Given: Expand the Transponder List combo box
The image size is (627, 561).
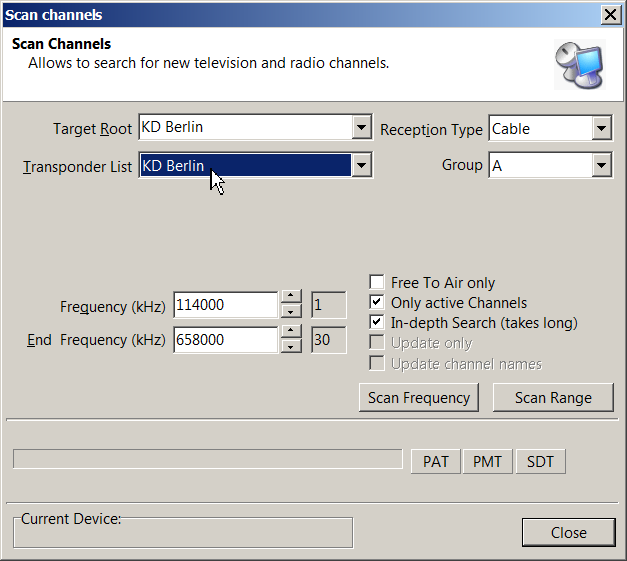Looking at the screenshot, I should coord(362,166).
